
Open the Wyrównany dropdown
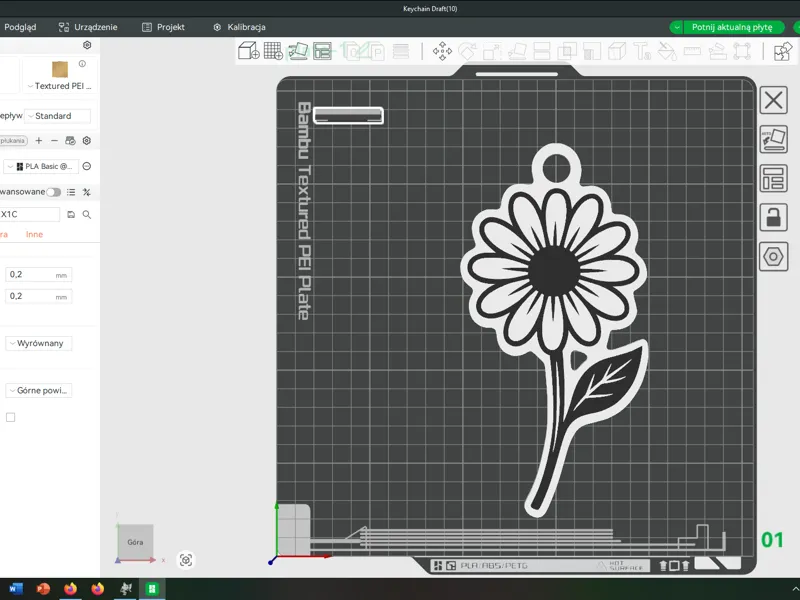tap(38, 343)
